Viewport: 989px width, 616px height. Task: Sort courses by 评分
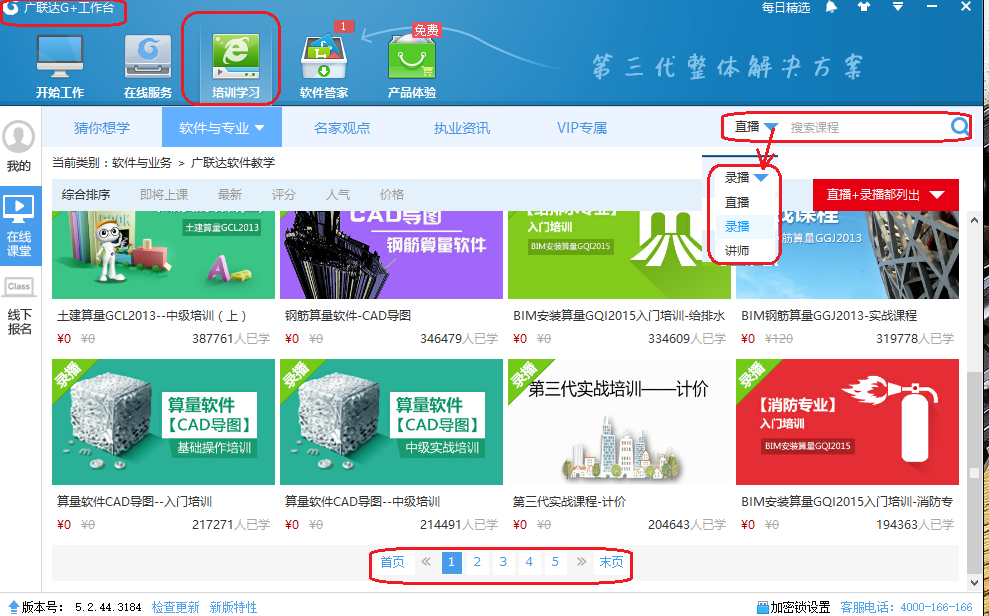[x=283, y=195]
